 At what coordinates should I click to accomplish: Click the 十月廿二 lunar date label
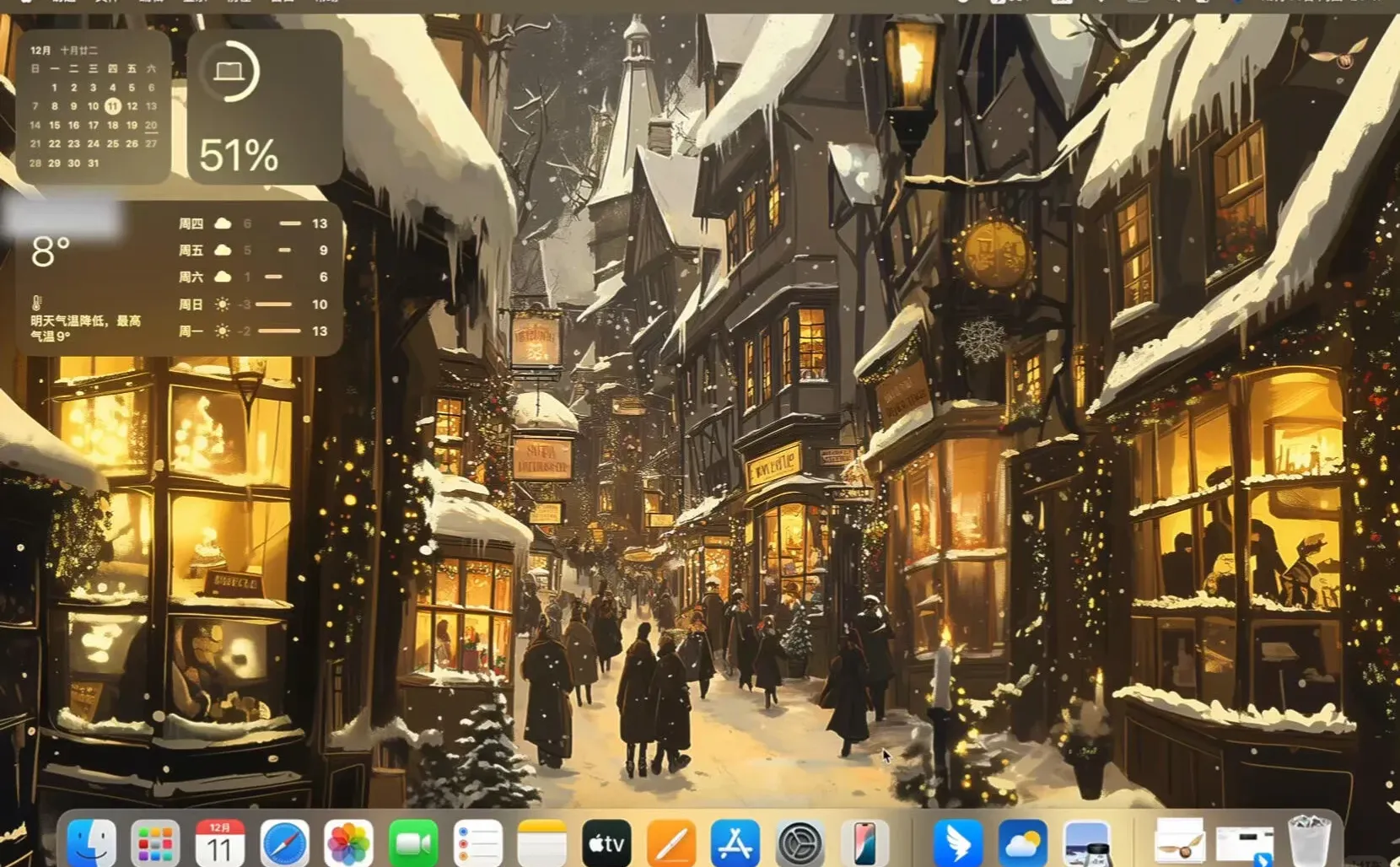(x=78, y=51)
